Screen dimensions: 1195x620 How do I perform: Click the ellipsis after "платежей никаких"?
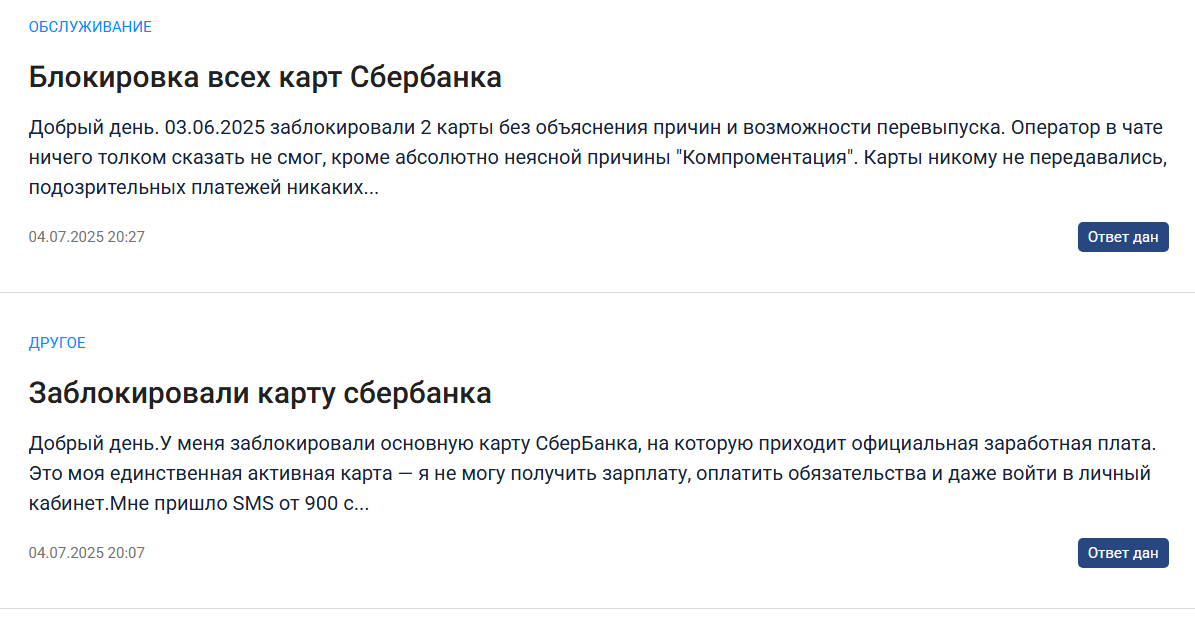[369, 189]
